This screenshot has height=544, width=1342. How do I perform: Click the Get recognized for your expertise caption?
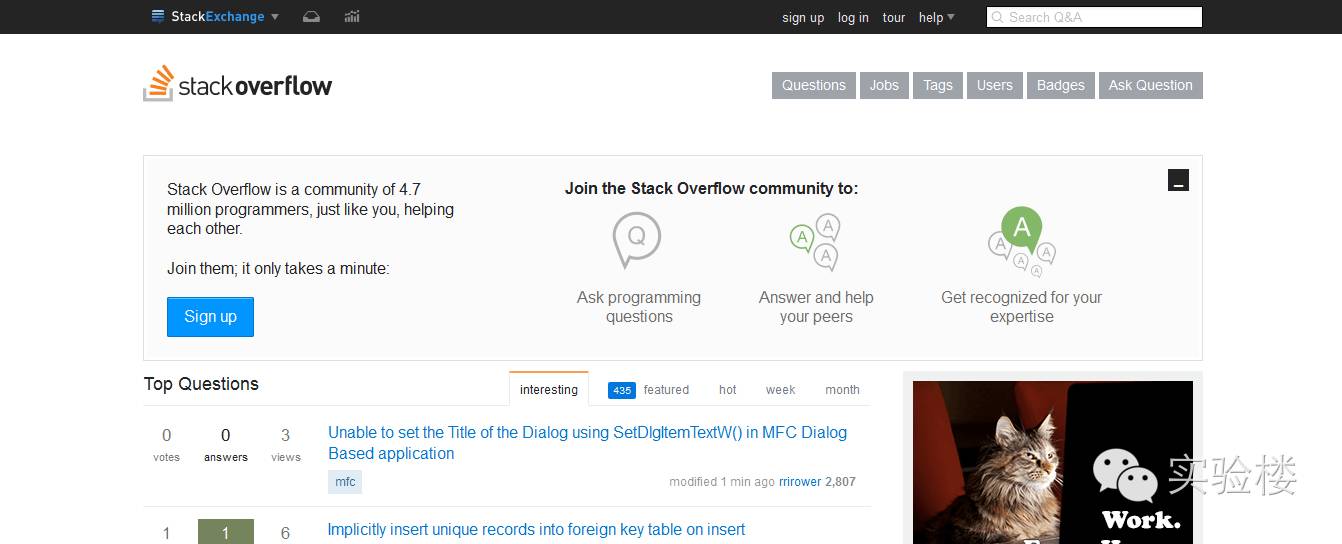[x=1022, y=307]
